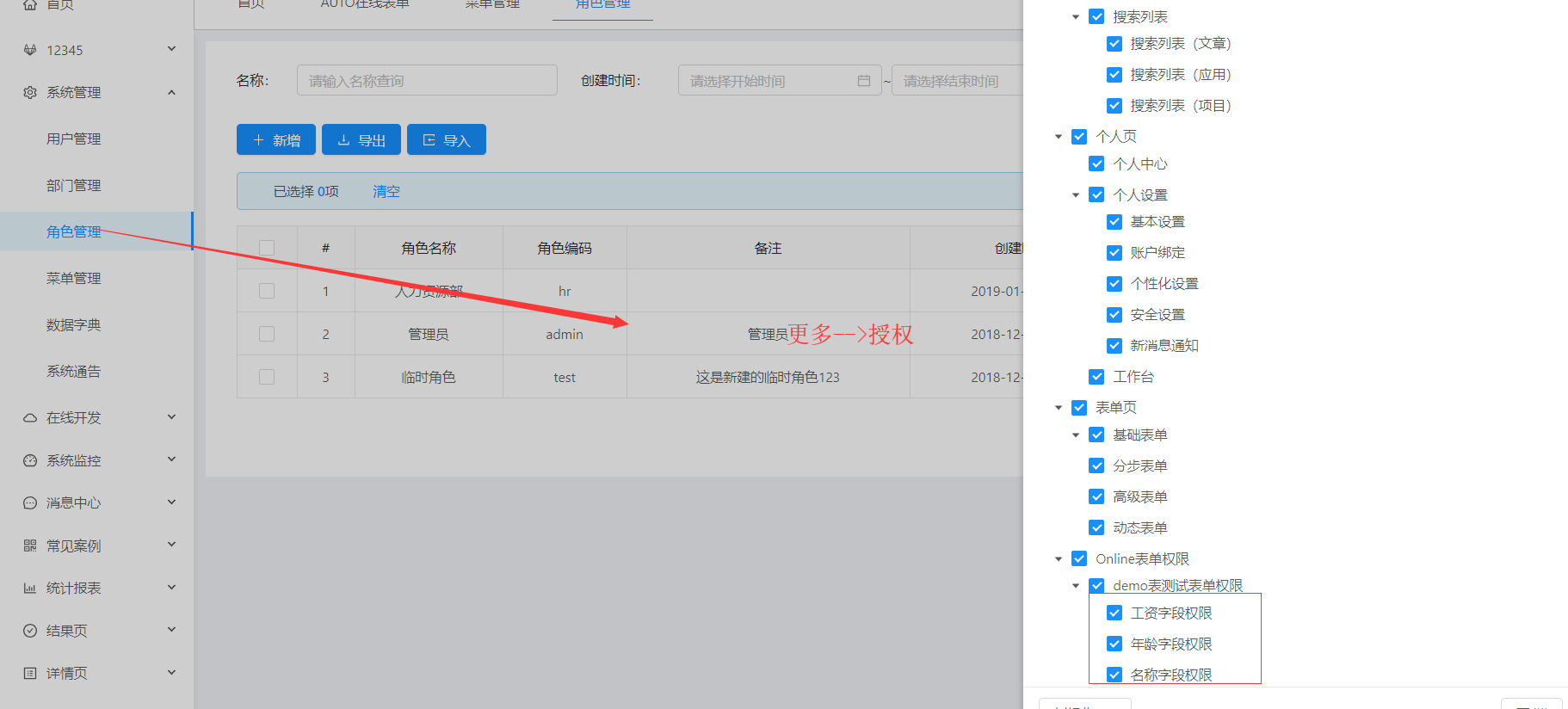Click the 在线开发 cloud icon
The image size is (1568, 709).
tap(30, 417)
